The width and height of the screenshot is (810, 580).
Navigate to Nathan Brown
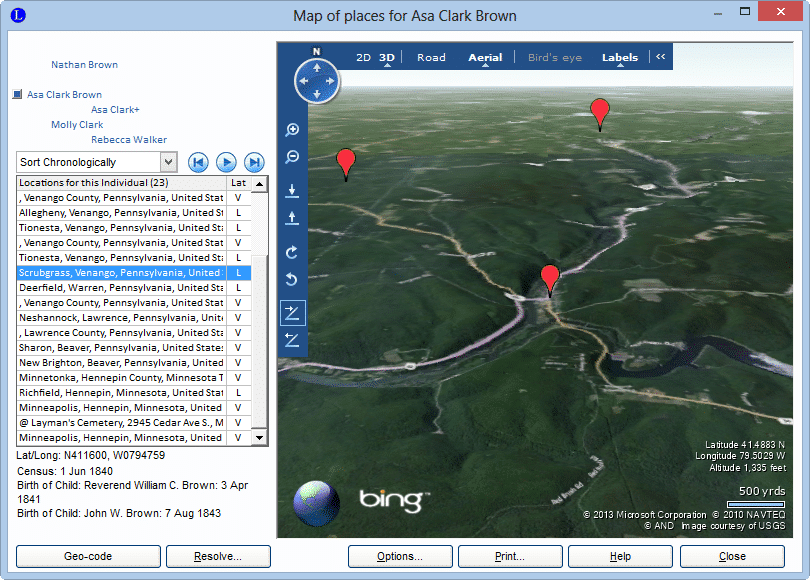point(85,65)
